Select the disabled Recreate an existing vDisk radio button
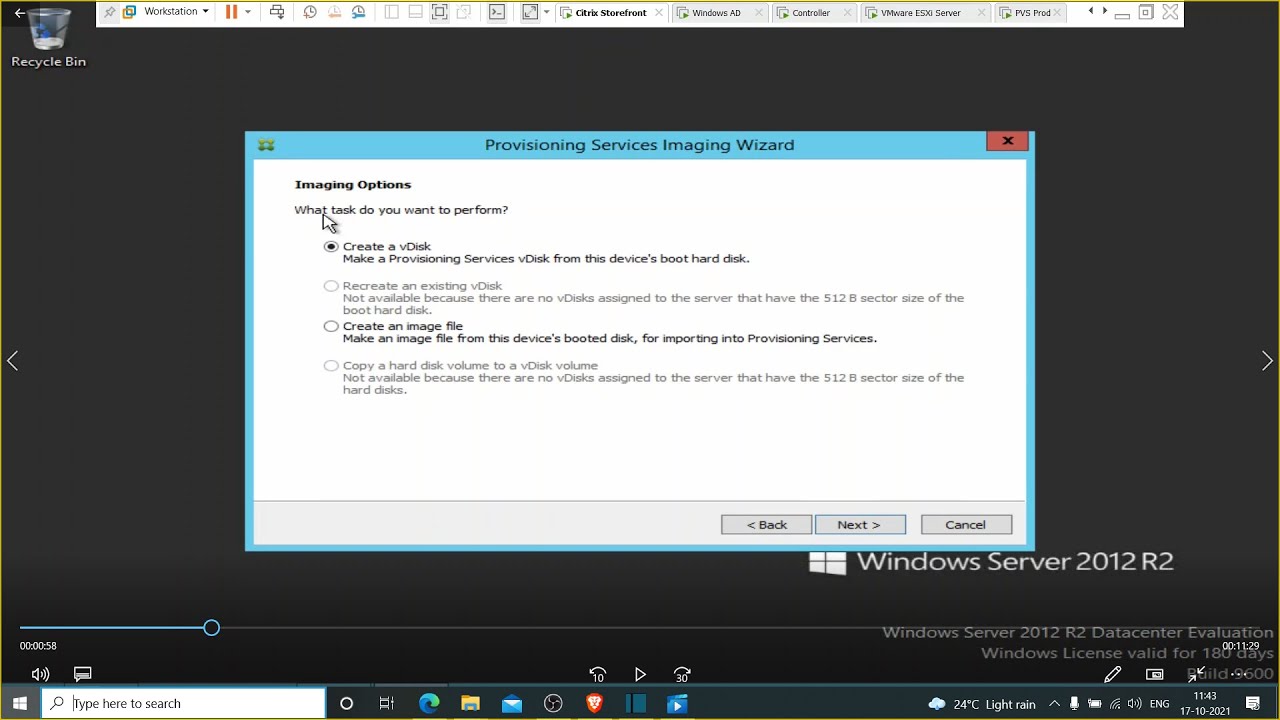 331,286
